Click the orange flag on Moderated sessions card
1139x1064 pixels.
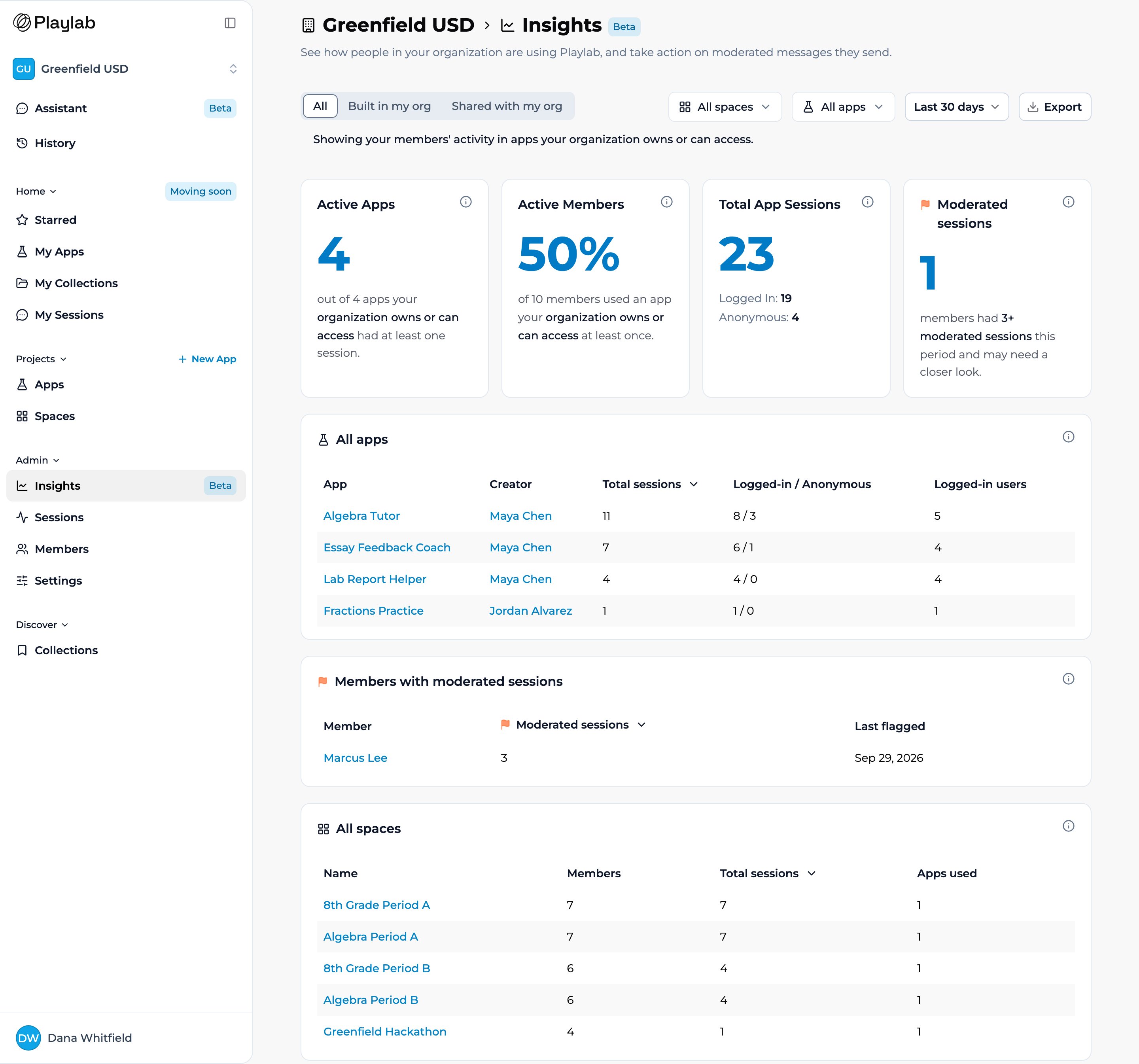pyautogui.click(x=925, y=204)
